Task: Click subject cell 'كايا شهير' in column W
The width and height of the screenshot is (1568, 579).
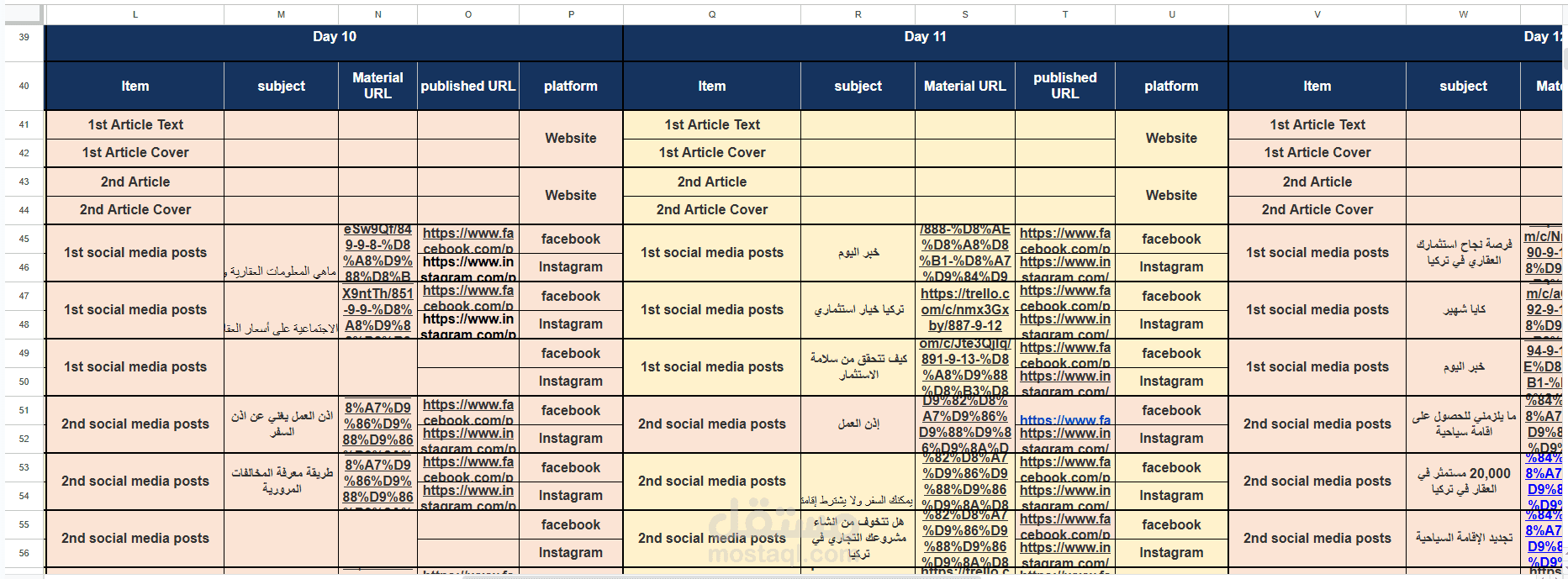Action: (1463, 310)
